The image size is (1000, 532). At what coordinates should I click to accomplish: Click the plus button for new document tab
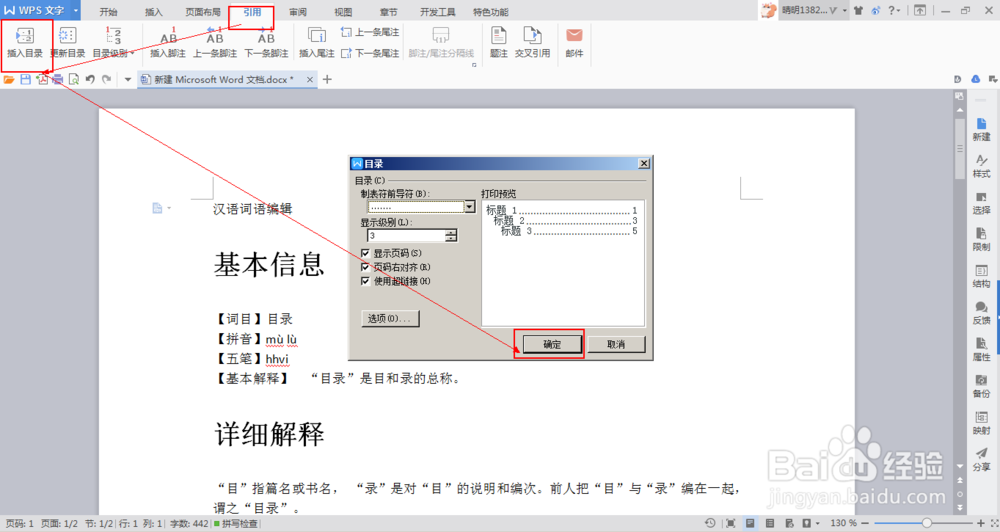coord(327,79)
